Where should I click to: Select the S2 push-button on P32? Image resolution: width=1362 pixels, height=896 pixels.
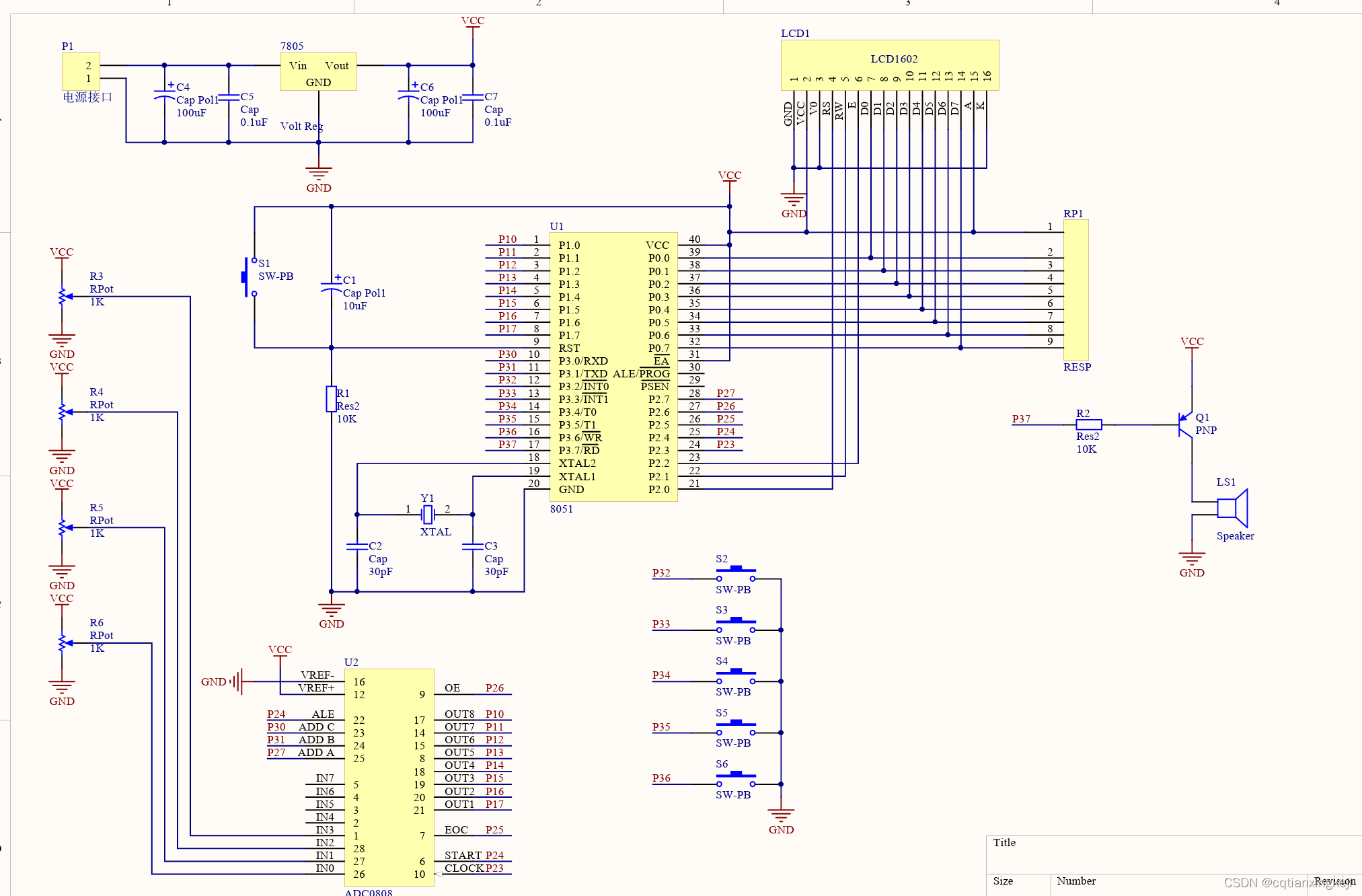tap(736, 574)
